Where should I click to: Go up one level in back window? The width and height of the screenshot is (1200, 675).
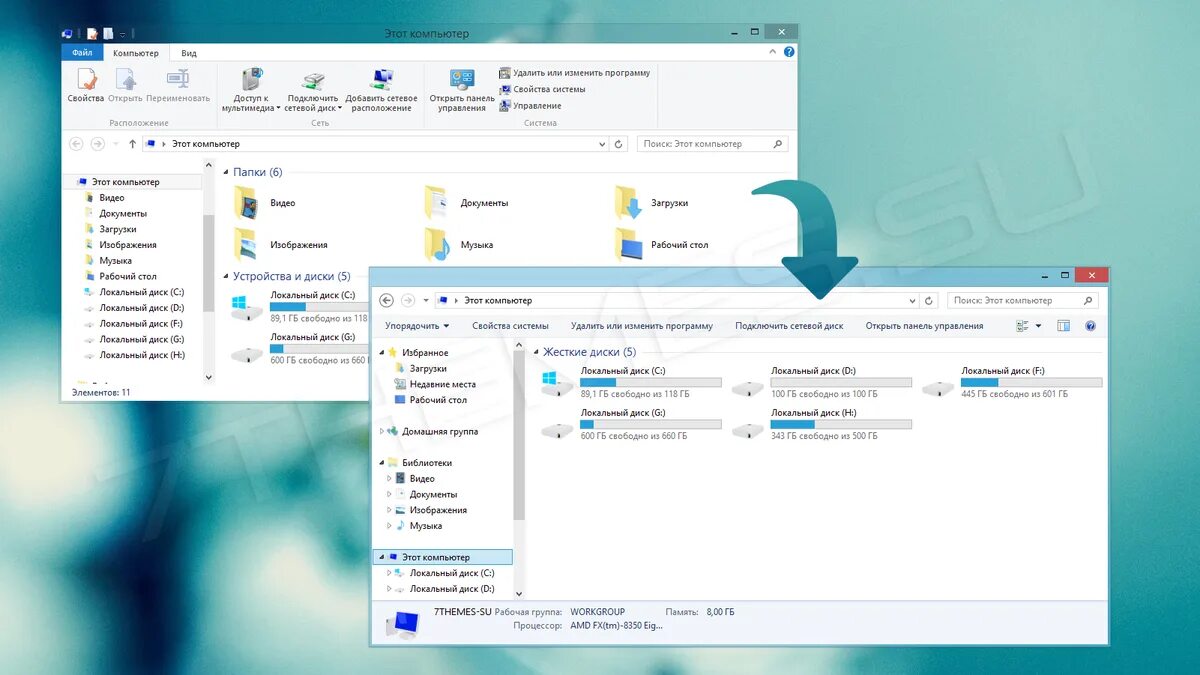(132, 144)
